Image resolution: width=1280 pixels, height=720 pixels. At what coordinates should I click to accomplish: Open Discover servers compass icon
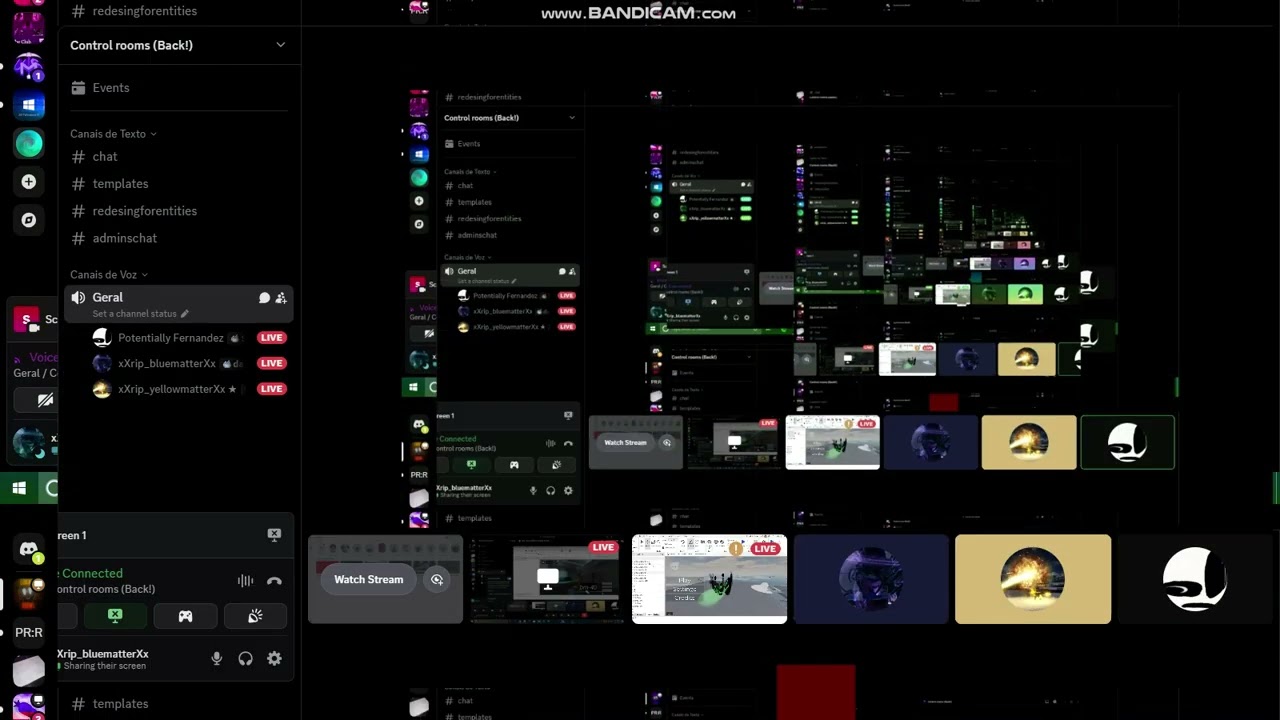tap(28, 220)
